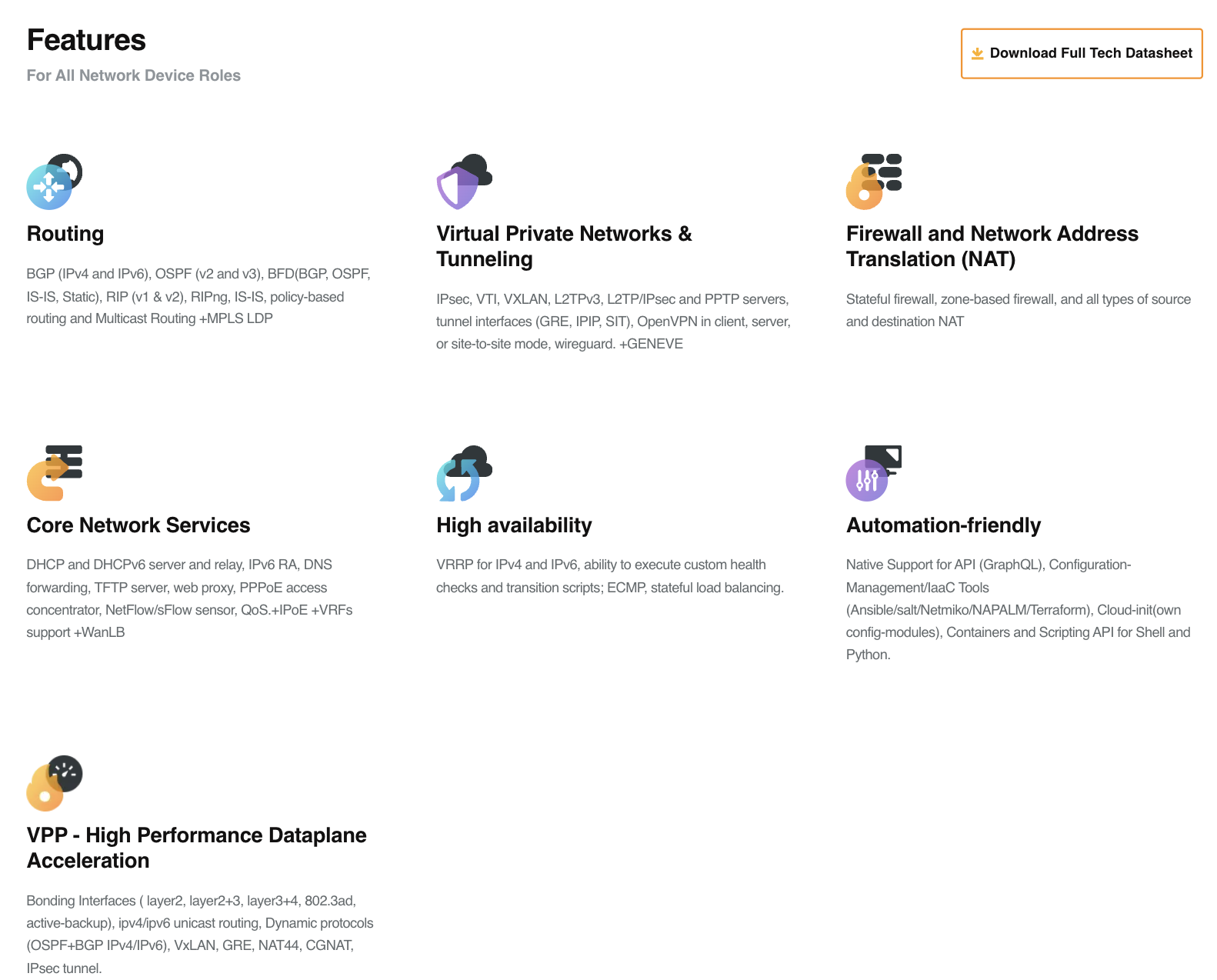The image size is (1217, 980).
Task: Click the High availability sync icon
Action: 464,473
